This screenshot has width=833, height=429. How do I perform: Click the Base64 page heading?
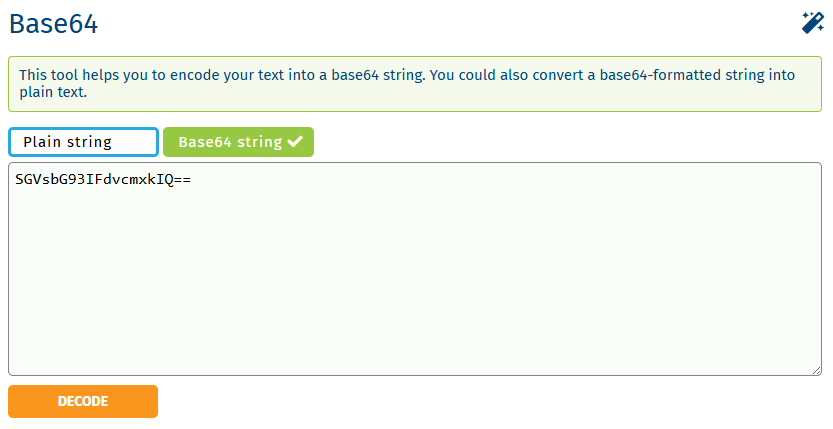(x=53, y=24)
